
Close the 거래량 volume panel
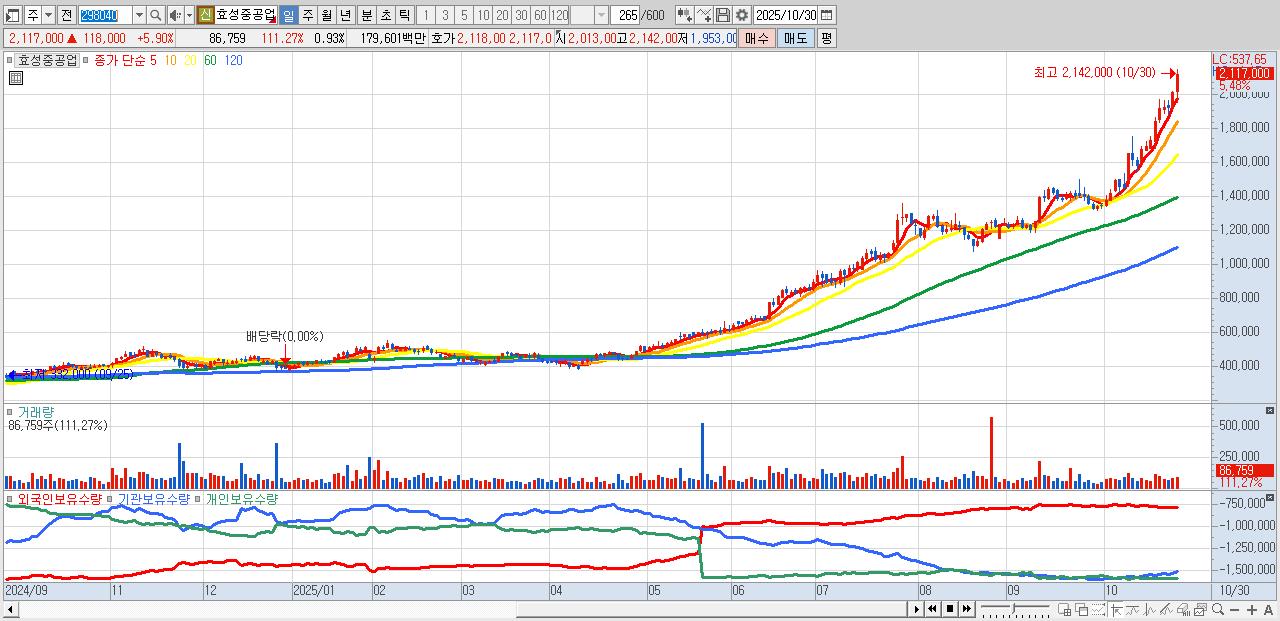click(1271, 411)
